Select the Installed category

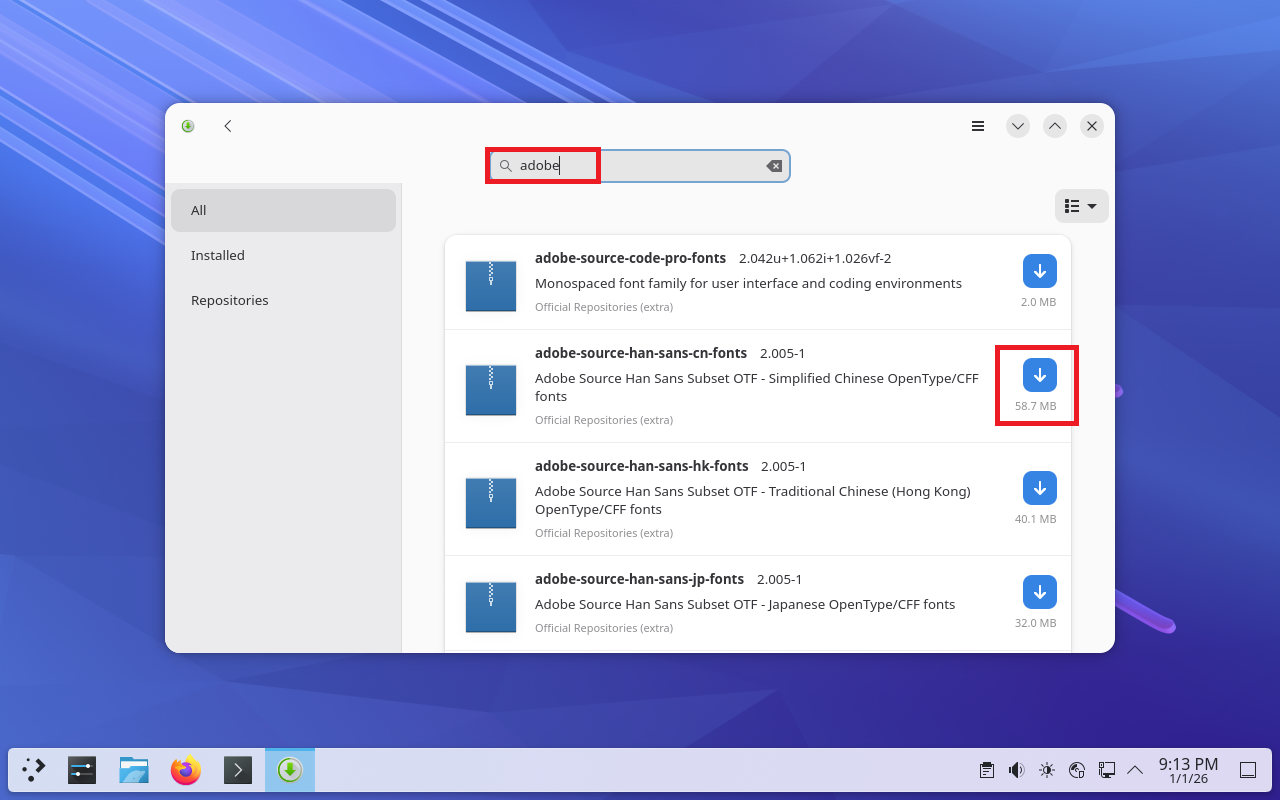(218, 255)
